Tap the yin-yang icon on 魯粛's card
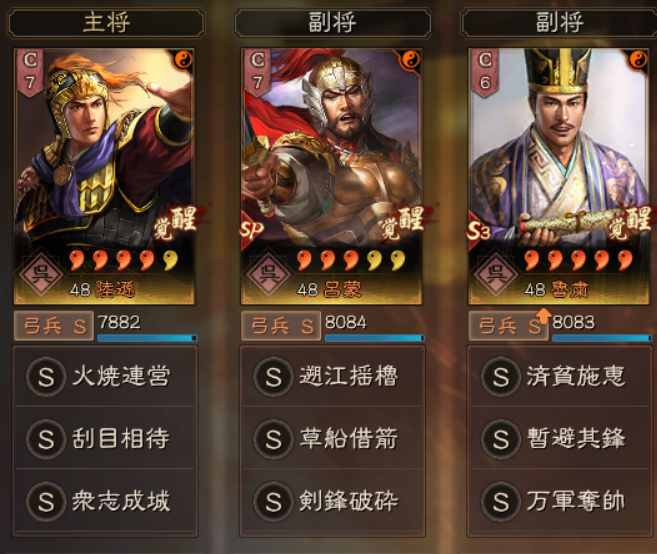The height and width of the screenshot is (554, 657). click(638, 60)
